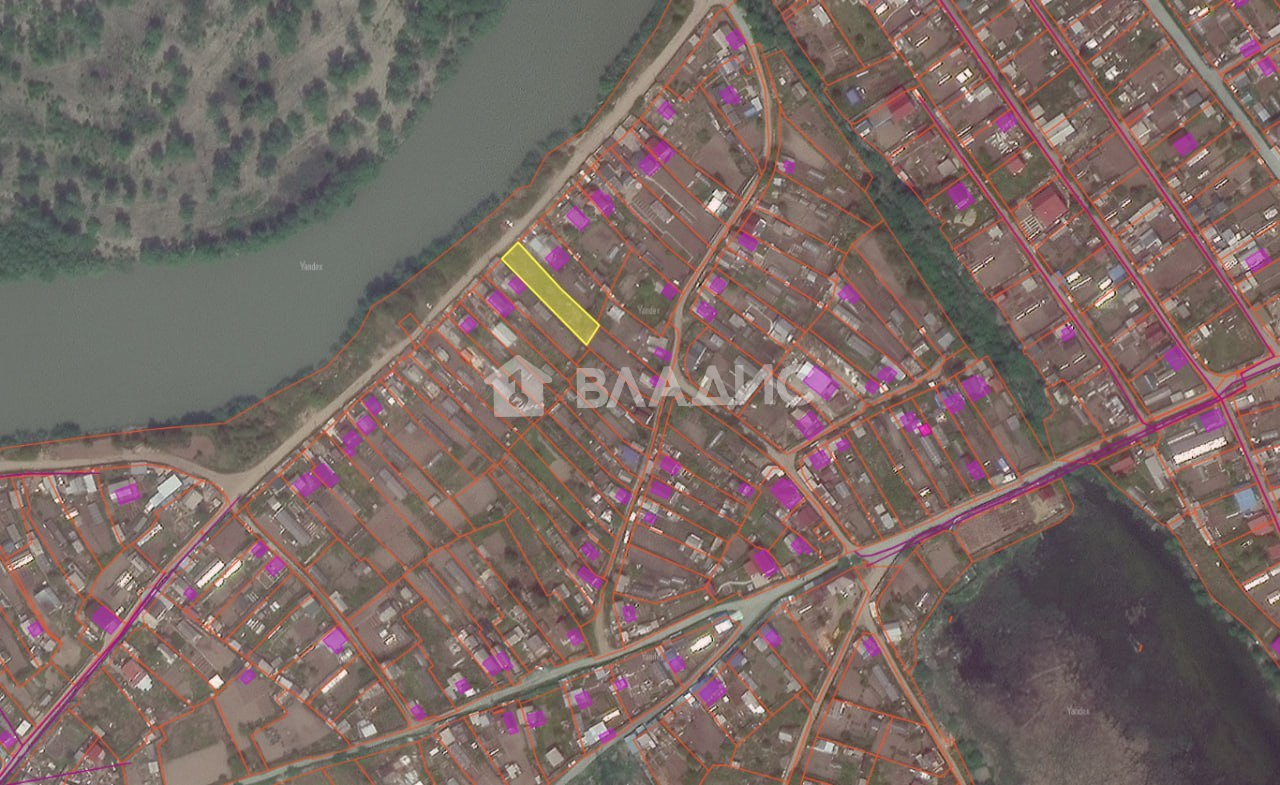Select the yellow highlighted land parcel

click(550, 294)
